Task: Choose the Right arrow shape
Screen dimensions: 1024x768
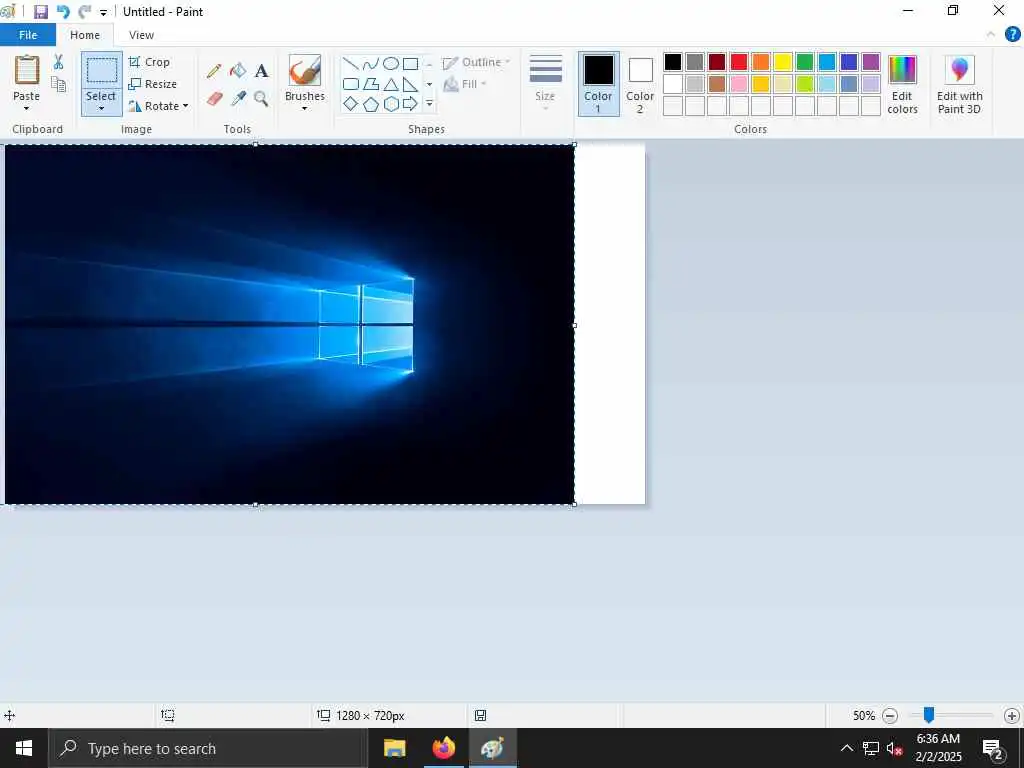Action: (x=410, y=104)
